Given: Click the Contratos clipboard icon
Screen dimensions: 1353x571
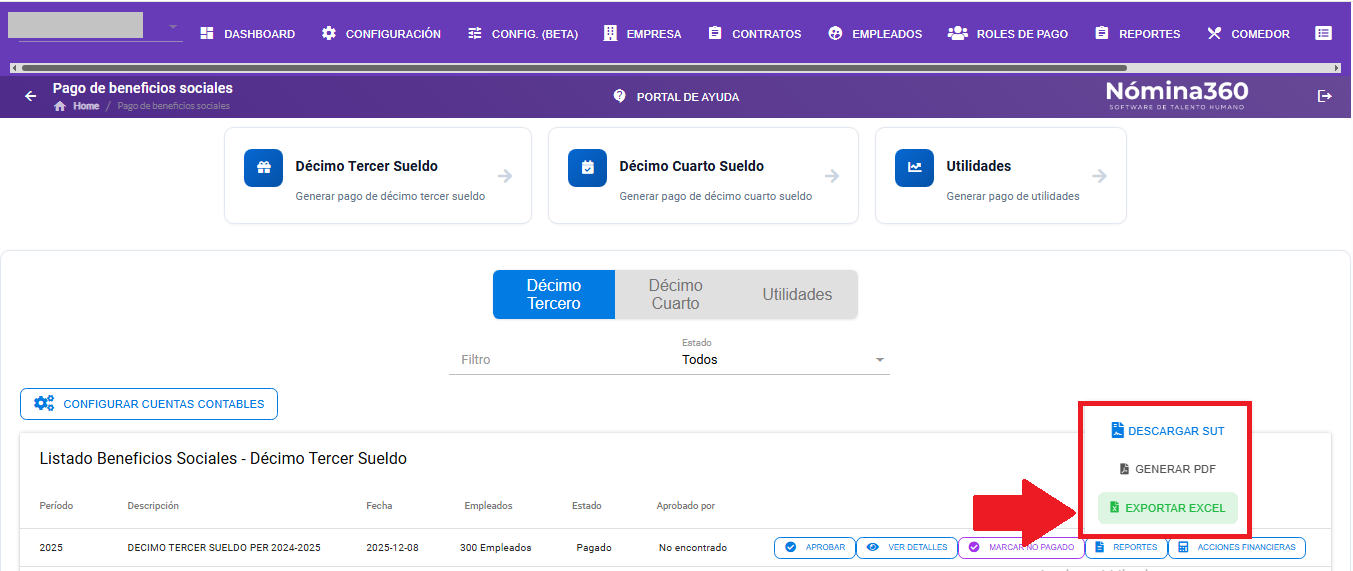Looking at the screenshot, I should pos(715,33).
